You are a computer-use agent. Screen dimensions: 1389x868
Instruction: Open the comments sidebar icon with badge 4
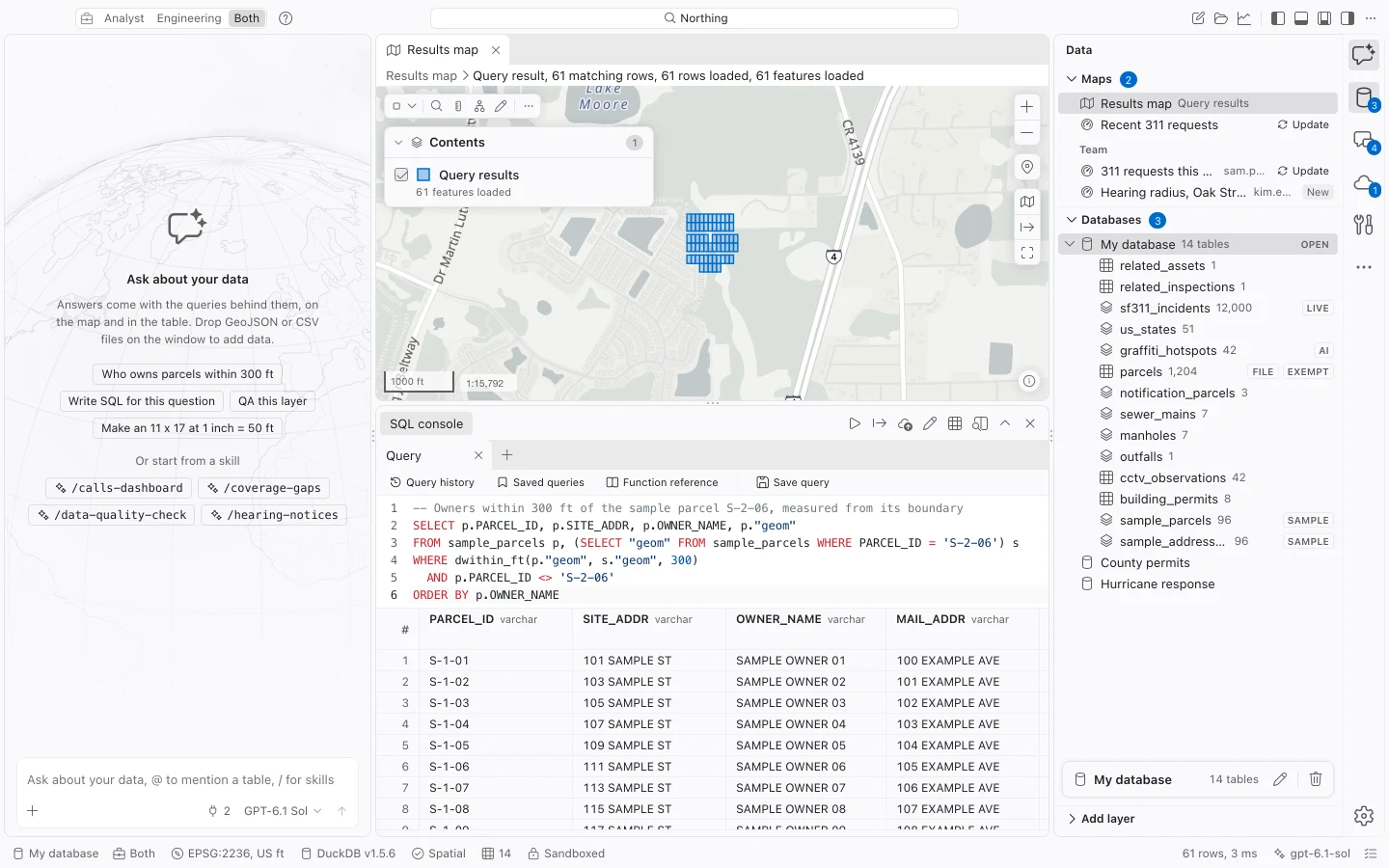pyautogui.click(x=1364, y=141)
